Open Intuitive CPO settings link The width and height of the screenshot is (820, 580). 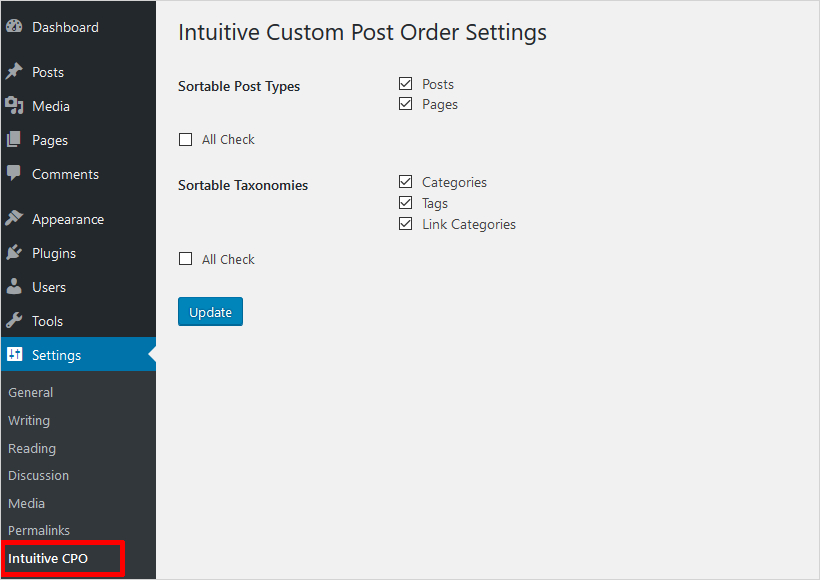click(48, 558)
